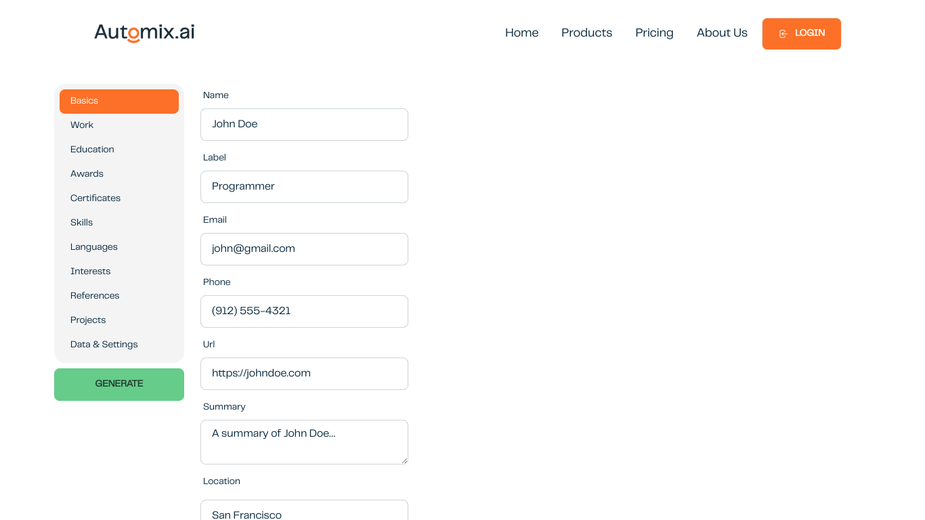
Task: Open the Certificates section
Action: click(x=119, y=198)
